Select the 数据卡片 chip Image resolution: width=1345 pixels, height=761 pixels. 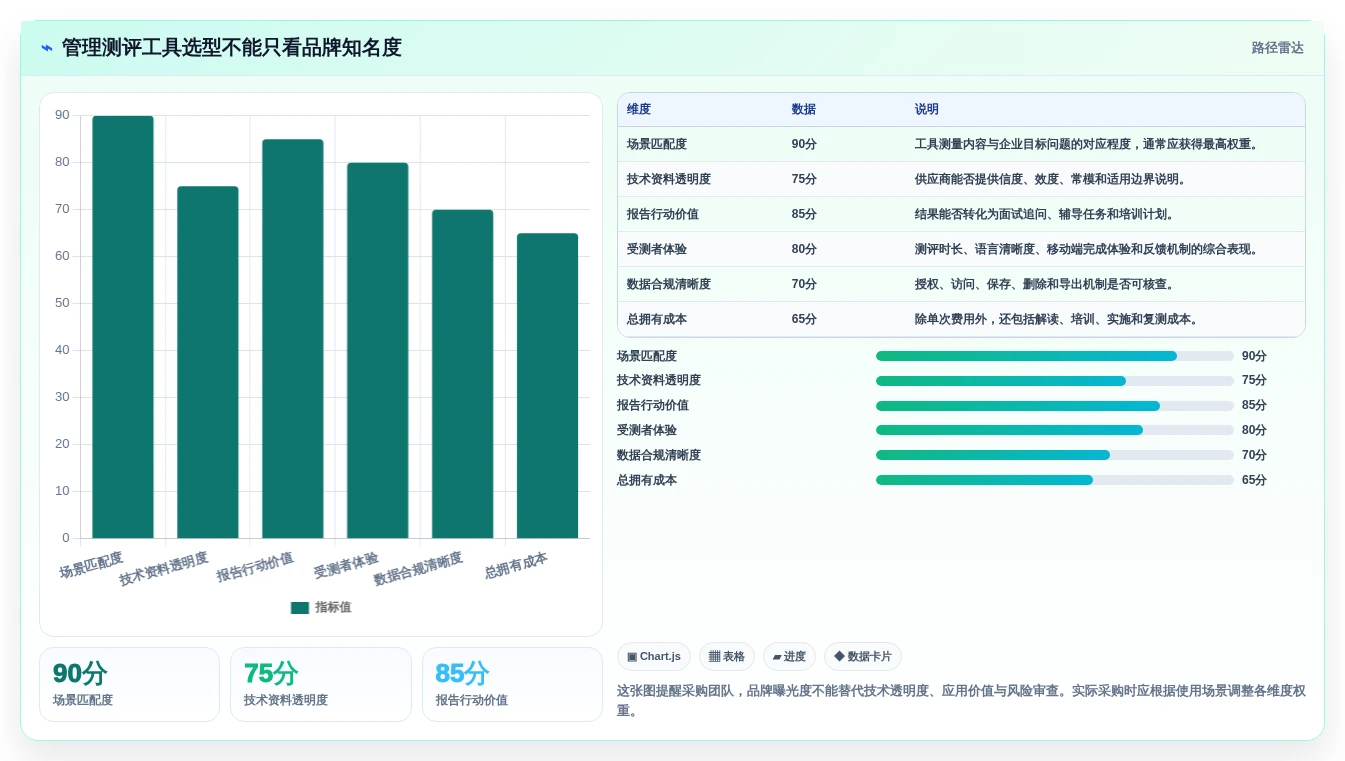863,657
